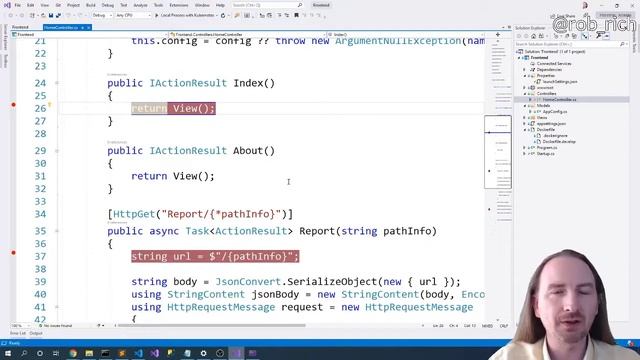
Task: Close the HomeController.cs tab
Action: click(x=89, y=27)
